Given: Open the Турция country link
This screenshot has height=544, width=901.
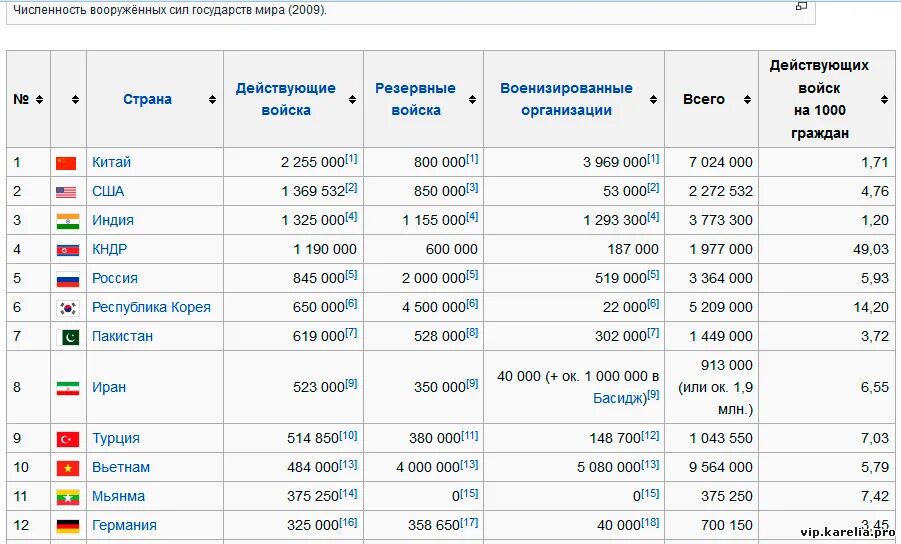Looking at the screenshot, I should 115,438.
